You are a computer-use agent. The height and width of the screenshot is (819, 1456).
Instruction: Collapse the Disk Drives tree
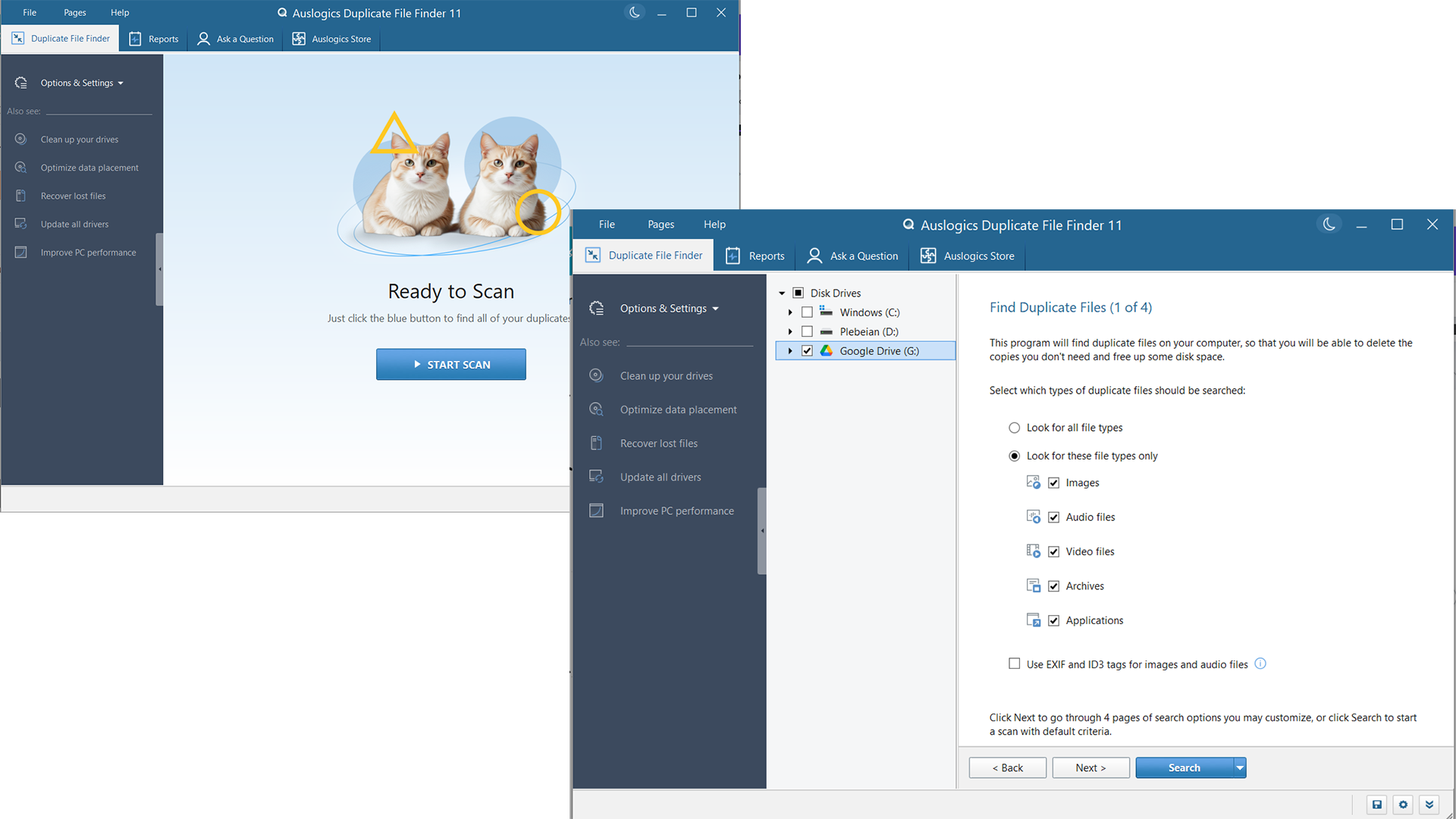coord(782,293)
